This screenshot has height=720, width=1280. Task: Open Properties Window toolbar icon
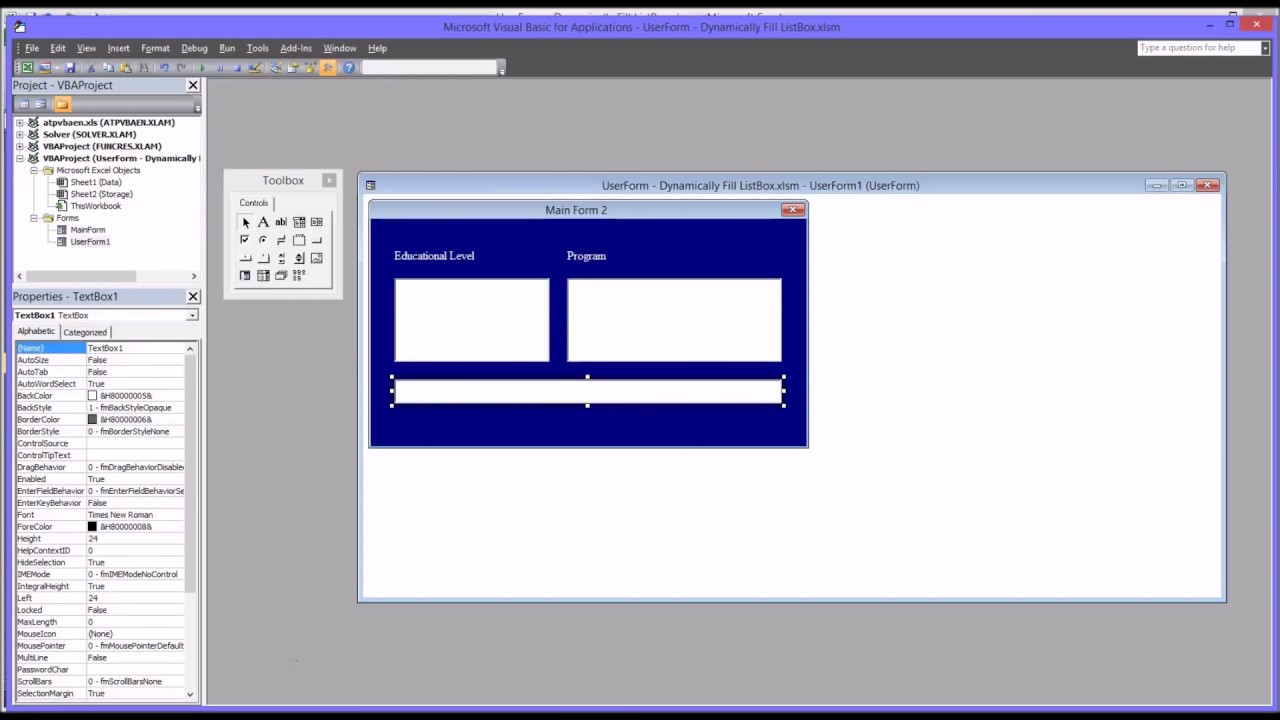coord(293,68)
